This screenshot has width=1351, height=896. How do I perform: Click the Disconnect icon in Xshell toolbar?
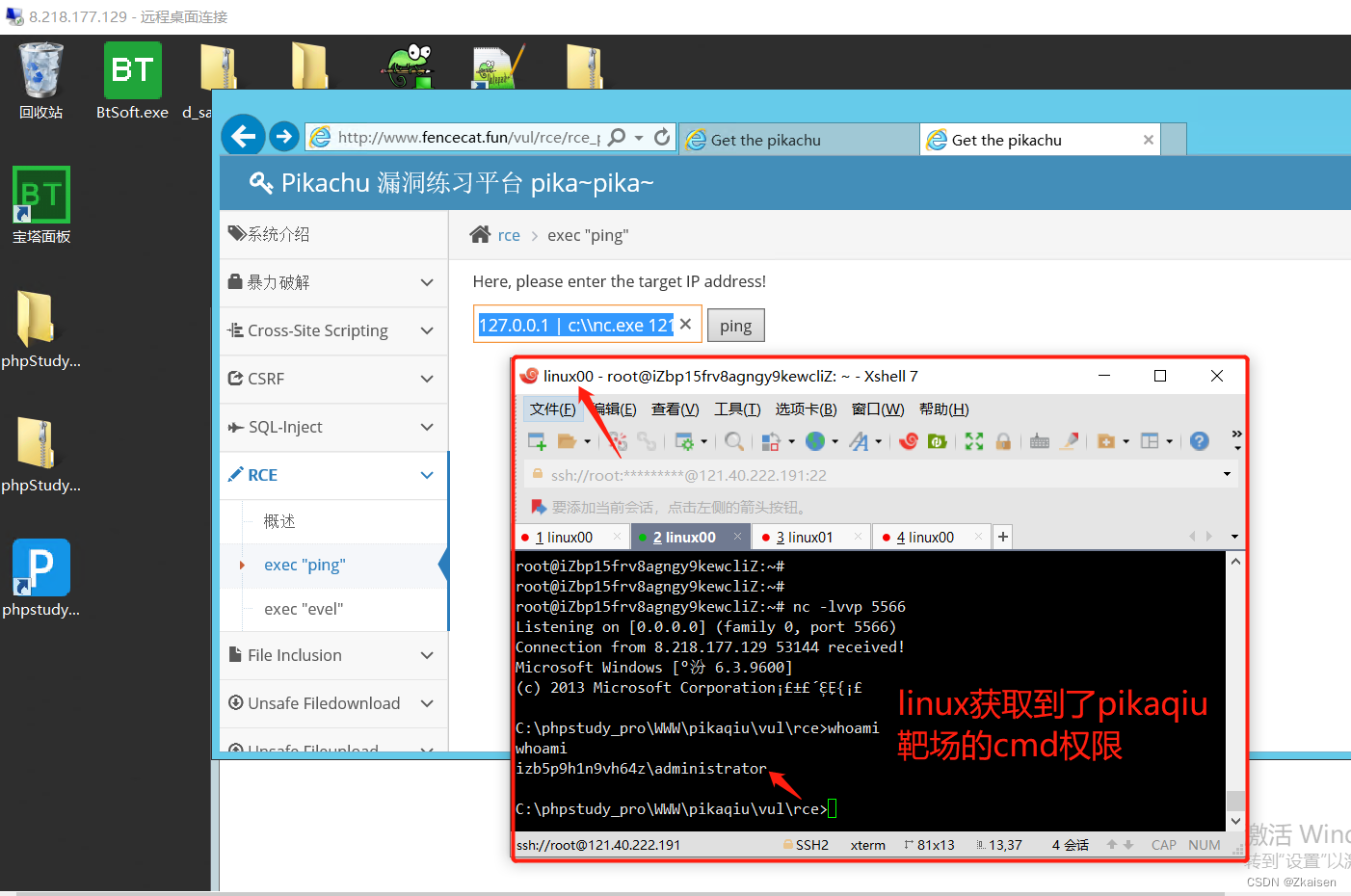click(x=618, y=441)
